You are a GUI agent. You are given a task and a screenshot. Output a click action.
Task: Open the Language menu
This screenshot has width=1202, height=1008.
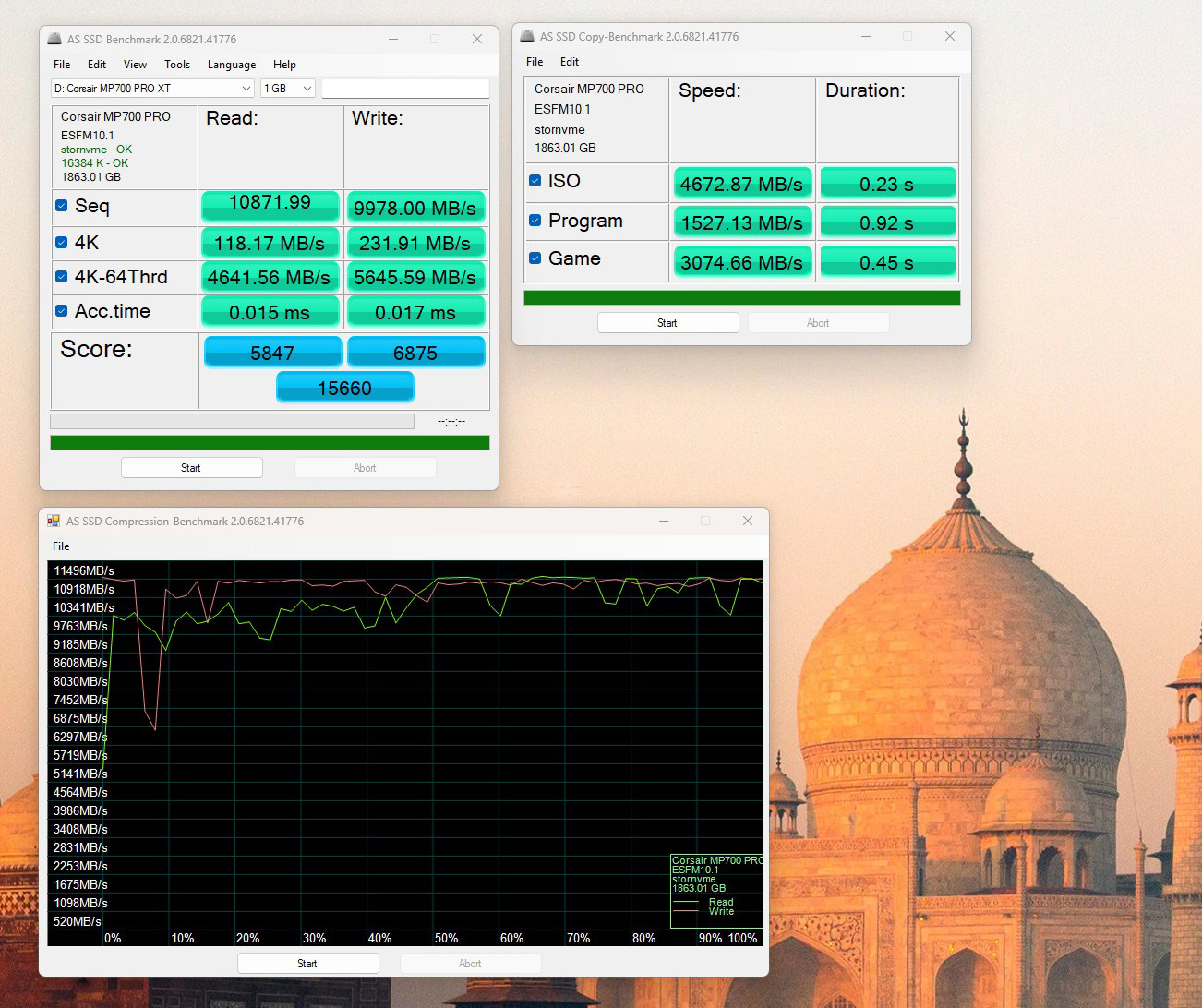231,65
